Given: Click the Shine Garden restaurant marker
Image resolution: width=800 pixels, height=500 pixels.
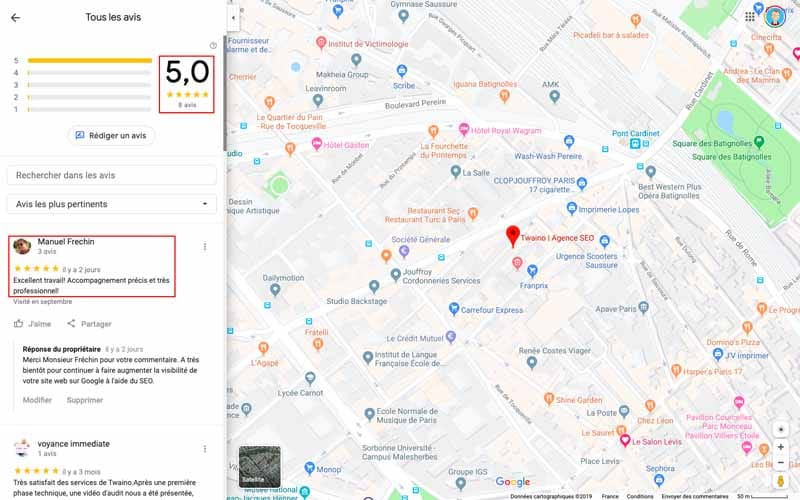Looking at the screenshot, I should 549,398.
